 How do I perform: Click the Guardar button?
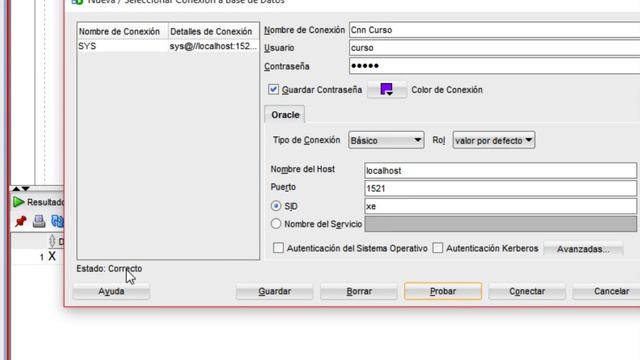pyautogui.click(x=275, y=291)
